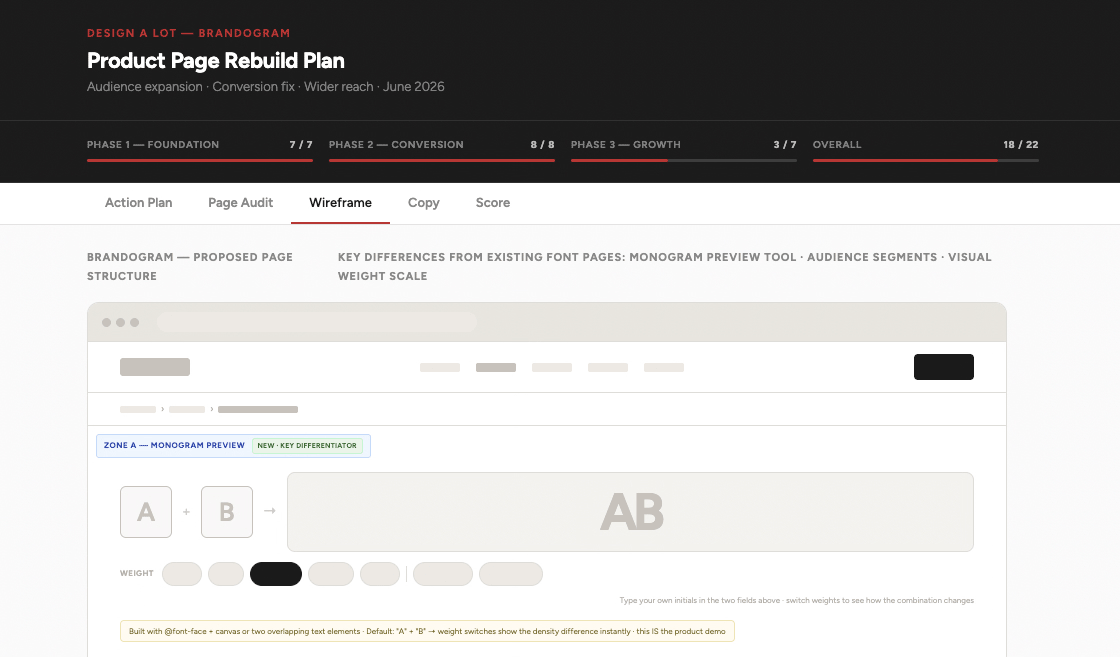
Task: Click the black button in wireframe nav
Action: coord(944,367)
